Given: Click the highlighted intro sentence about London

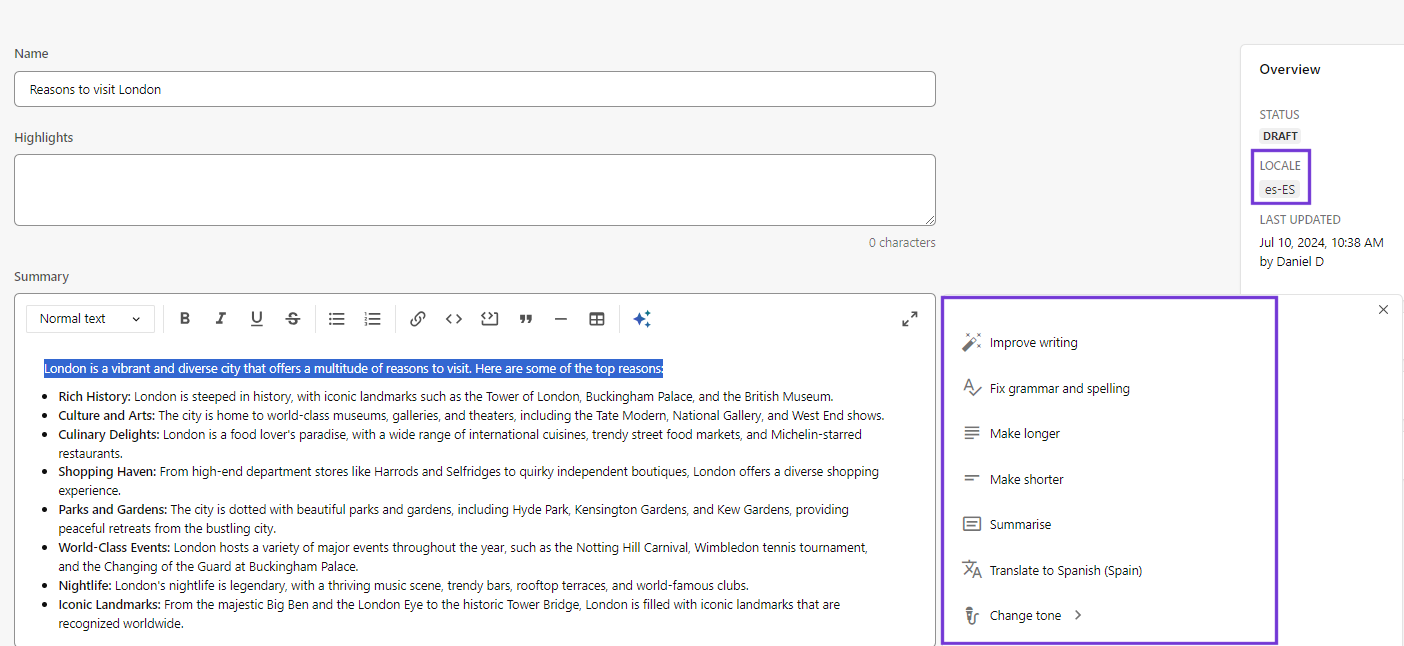Looking at the screenshot, I should (x=353, y=368).
